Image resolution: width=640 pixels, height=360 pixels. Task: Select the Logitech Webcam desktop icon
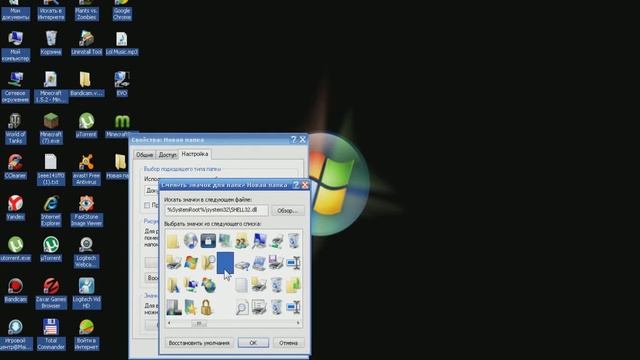(86, 252)
